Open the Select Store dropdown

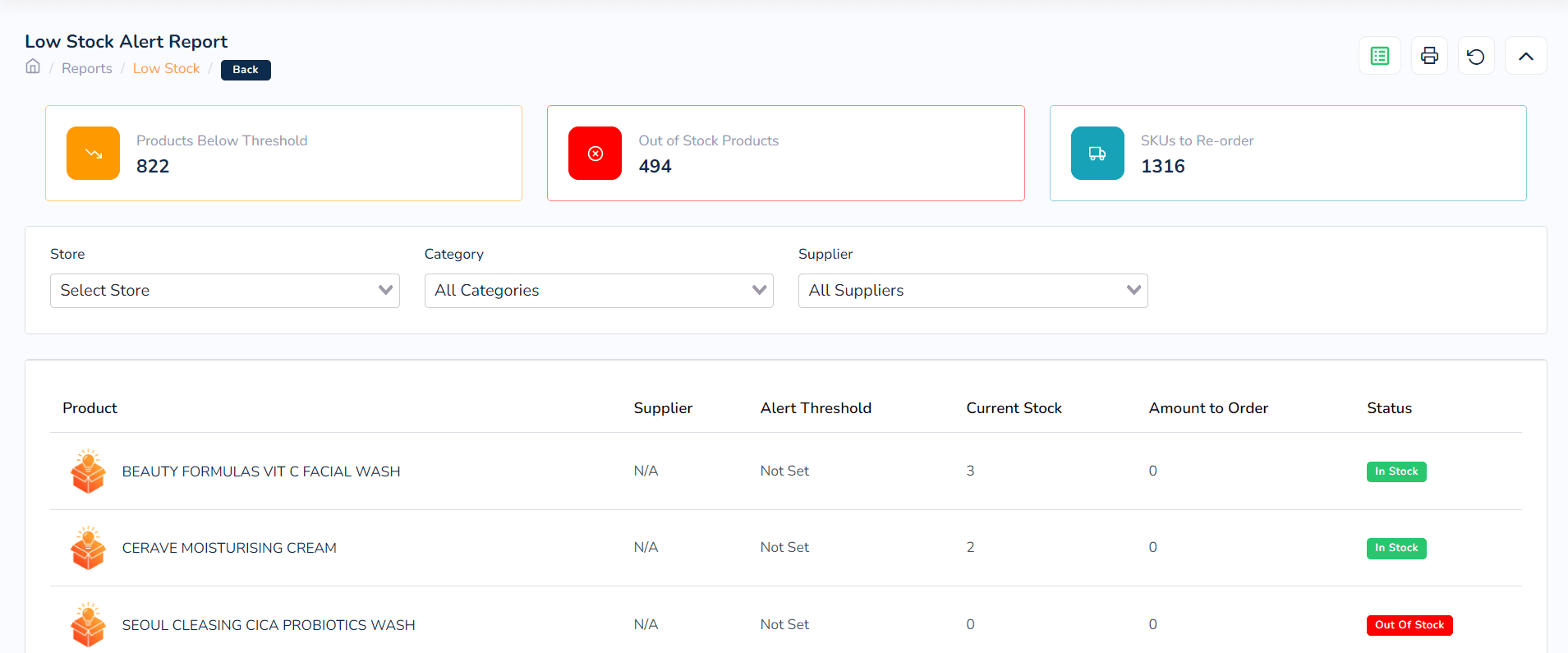coord(225,291)
